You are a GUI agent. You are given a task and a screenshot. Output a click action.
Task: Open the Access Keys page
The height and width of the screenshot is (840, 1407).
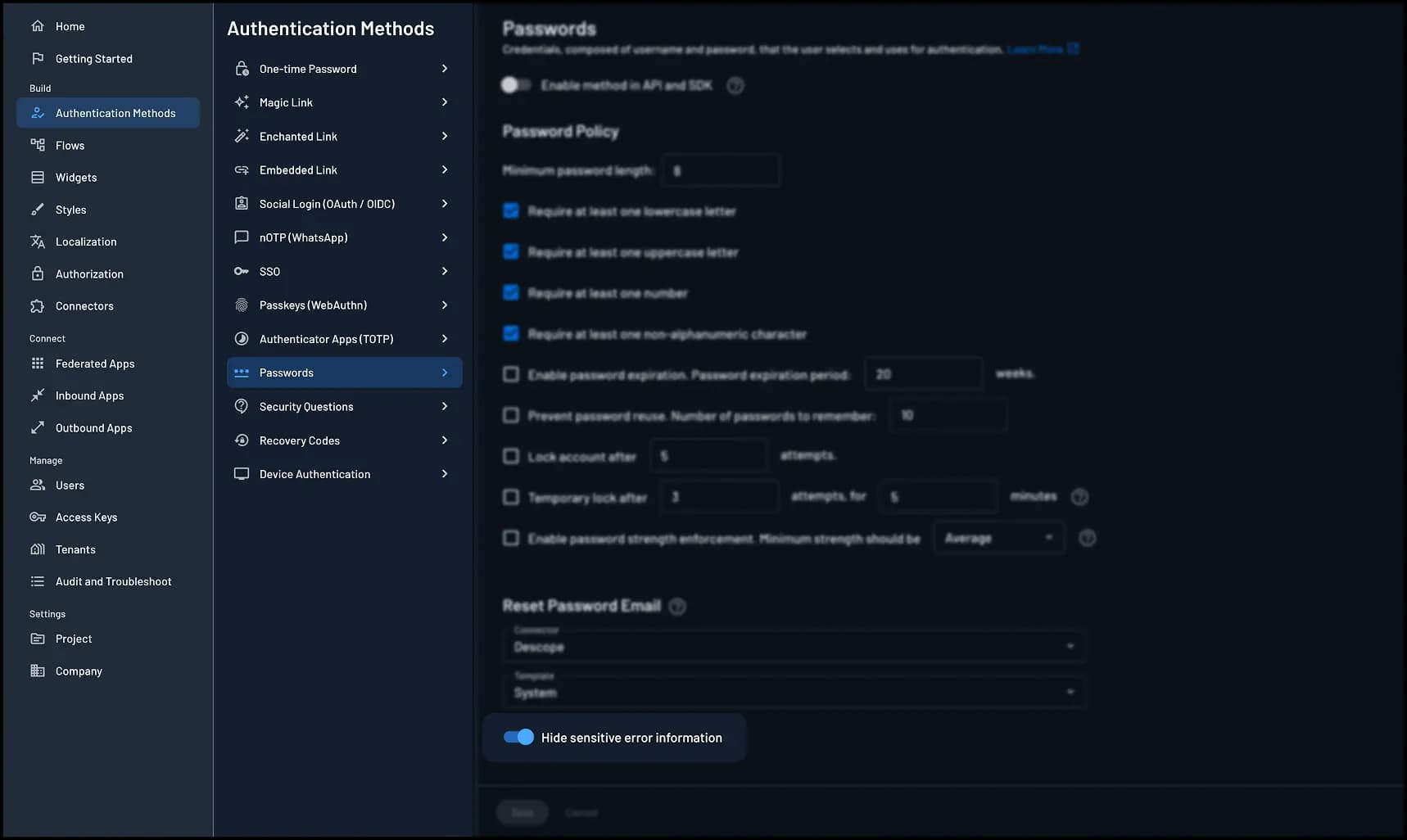[84, 517]
